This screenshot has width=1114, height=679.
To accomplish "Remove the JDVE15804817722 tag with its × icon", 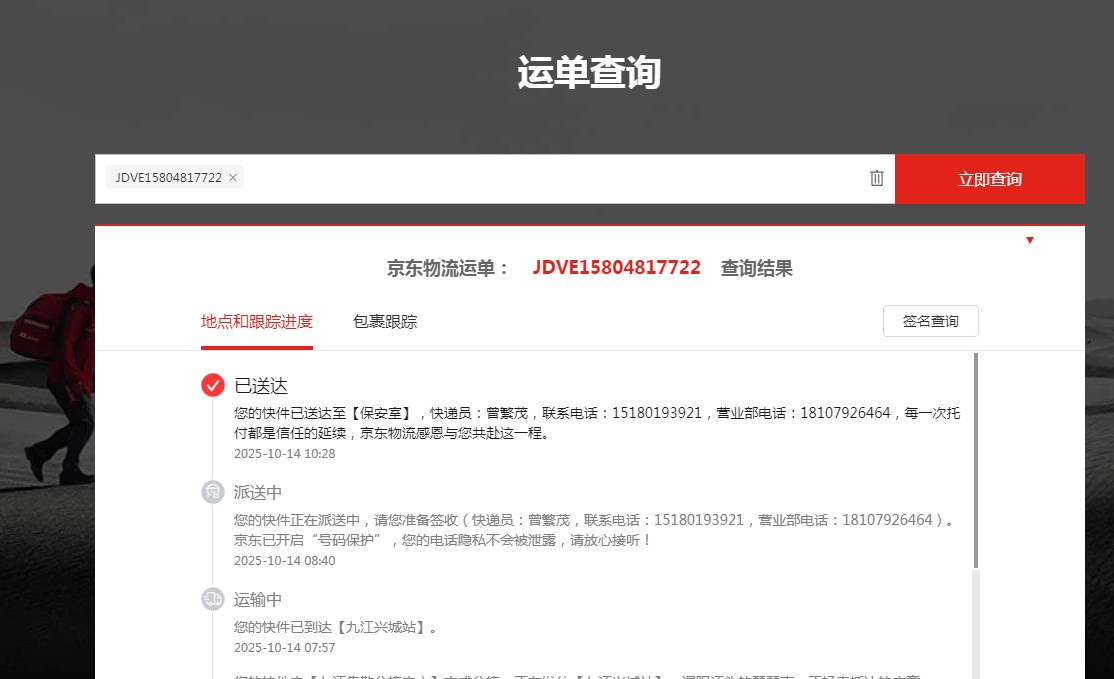I will click(x=233, y=178).
